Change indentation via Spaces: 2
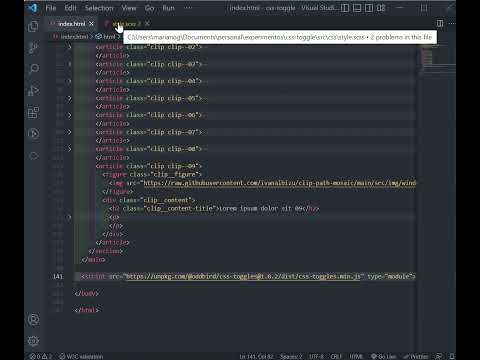The image size is (480, 360). click(291, 356)
